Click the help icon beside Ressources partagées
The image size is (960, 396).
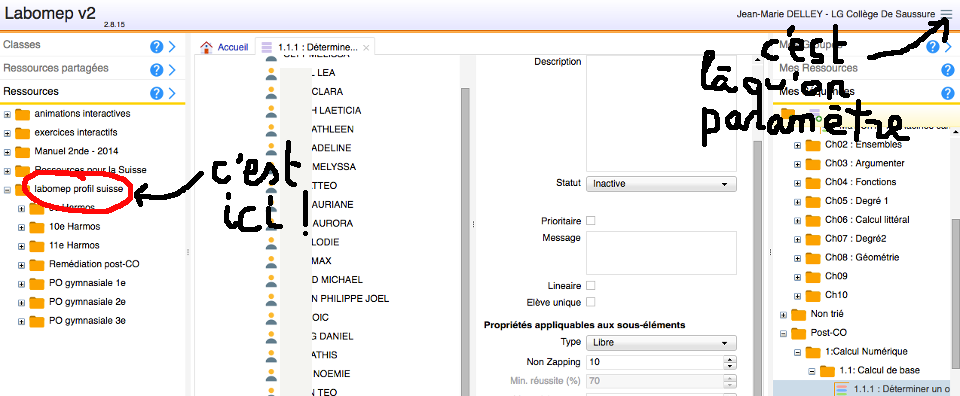pos(156,70)
